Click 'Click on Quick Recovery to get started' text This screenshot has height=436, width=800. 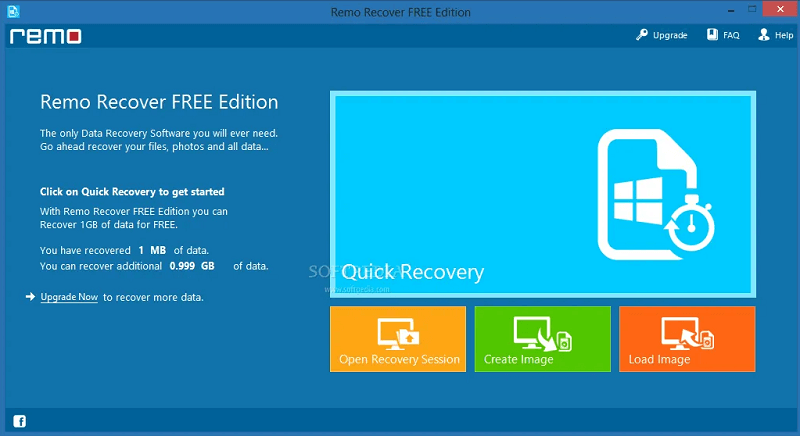[132, 192]
